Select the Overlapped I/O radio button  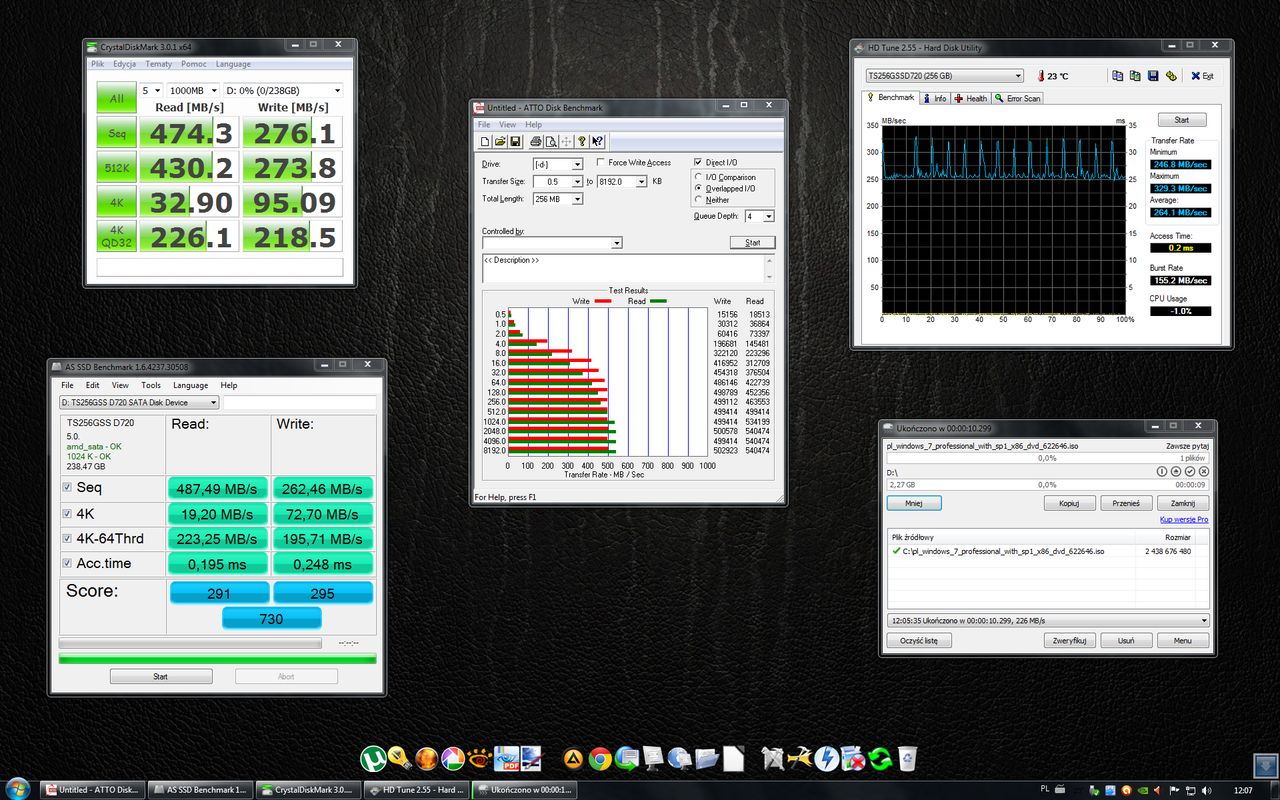pyautogui.click(x=698, y=188)
